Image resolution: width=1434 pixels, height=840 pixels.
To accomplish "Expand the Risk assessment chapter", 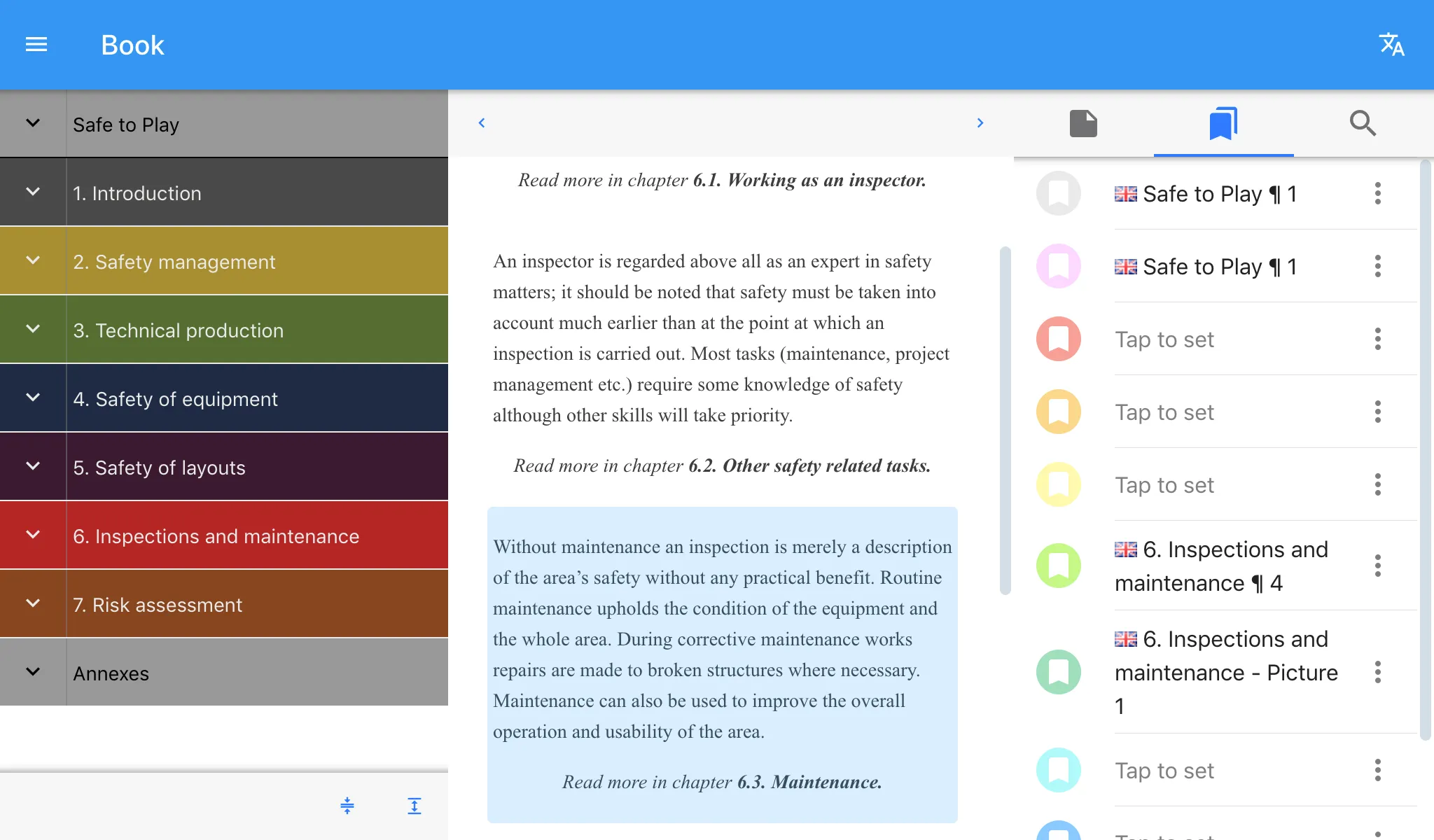I will [x=33, y=603].
